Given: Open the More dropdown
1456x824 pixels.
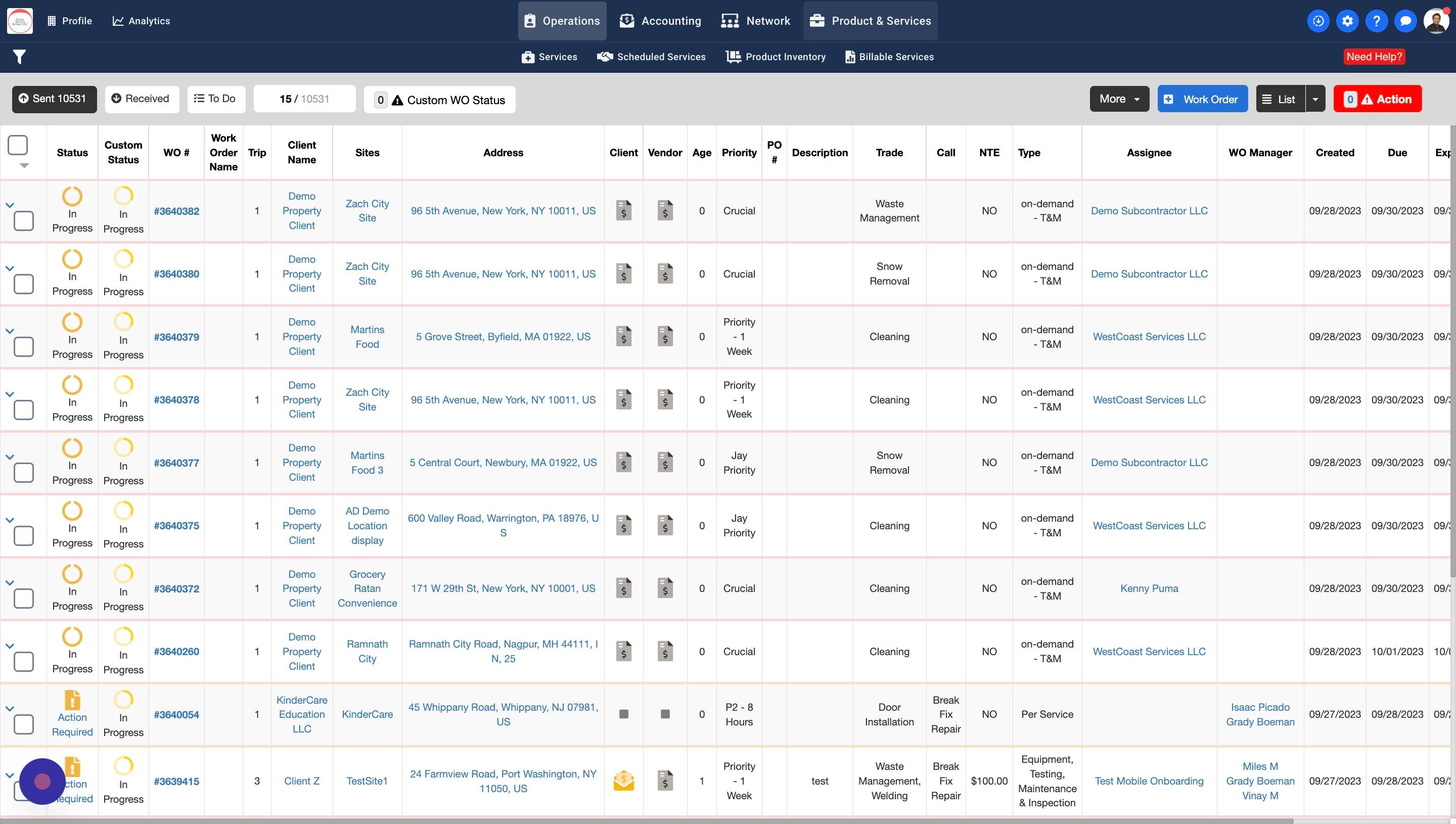Looking at the screenshot, I should [x=1119, y=99].
